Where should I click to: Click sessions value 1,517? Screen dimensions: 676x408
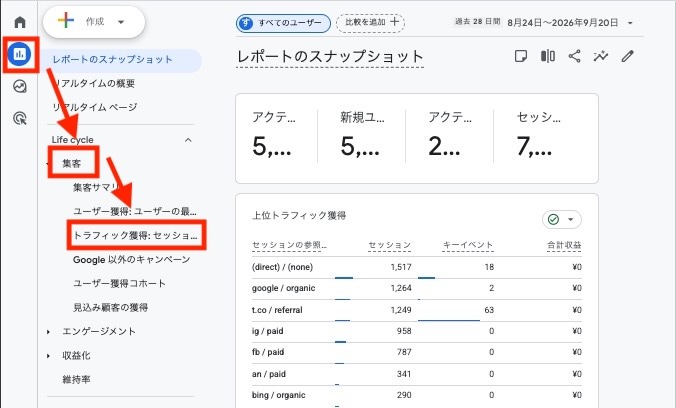point(401,267)
